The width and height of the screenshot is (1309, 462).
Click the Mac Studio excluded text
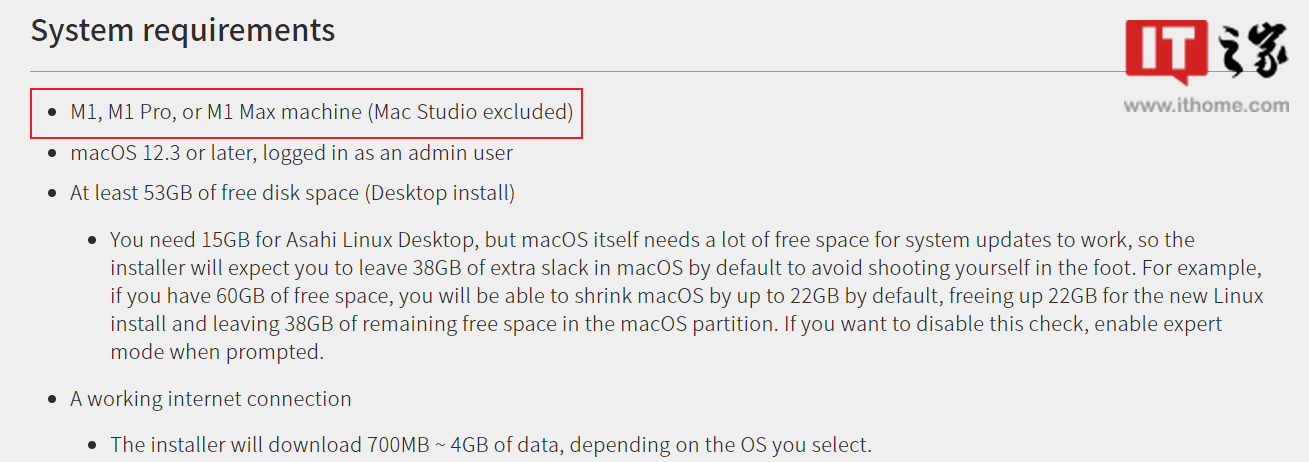471,112
